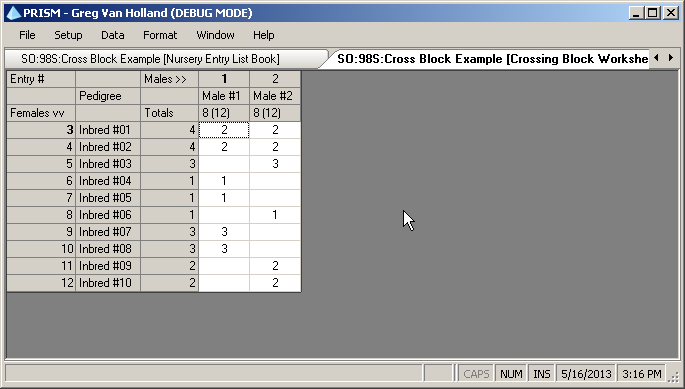Select the Inbred #03 pedigree row
Viewport: 685px width, 389px height.
(108, 164)
